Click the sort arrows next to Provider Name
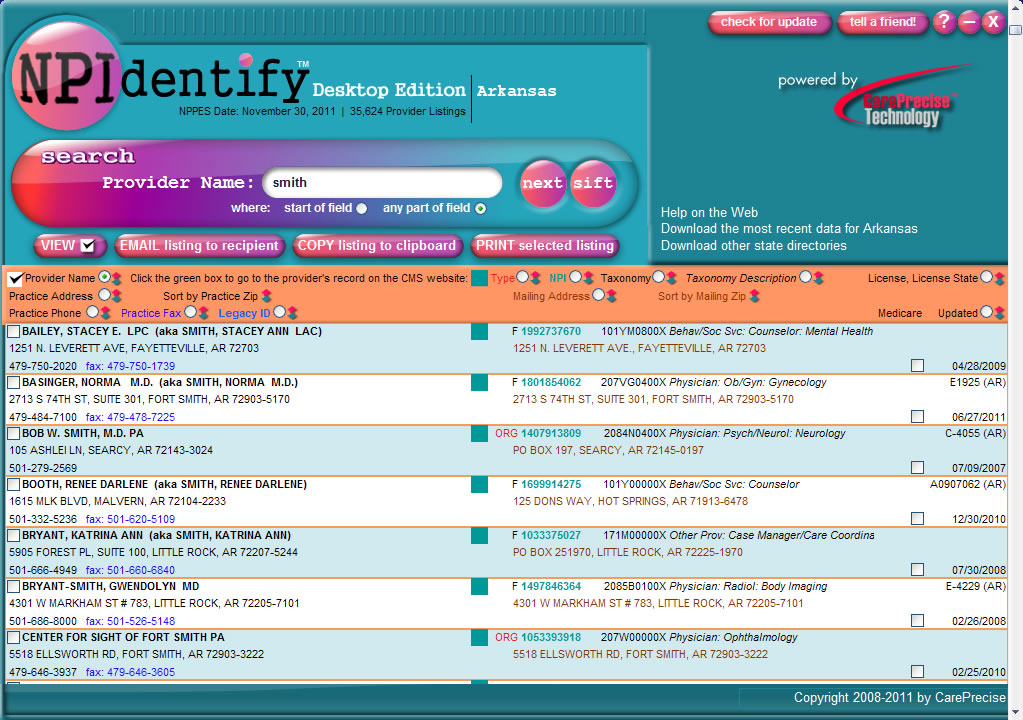This screenshot has height=720, width=1023. click(x=117, y=278)
